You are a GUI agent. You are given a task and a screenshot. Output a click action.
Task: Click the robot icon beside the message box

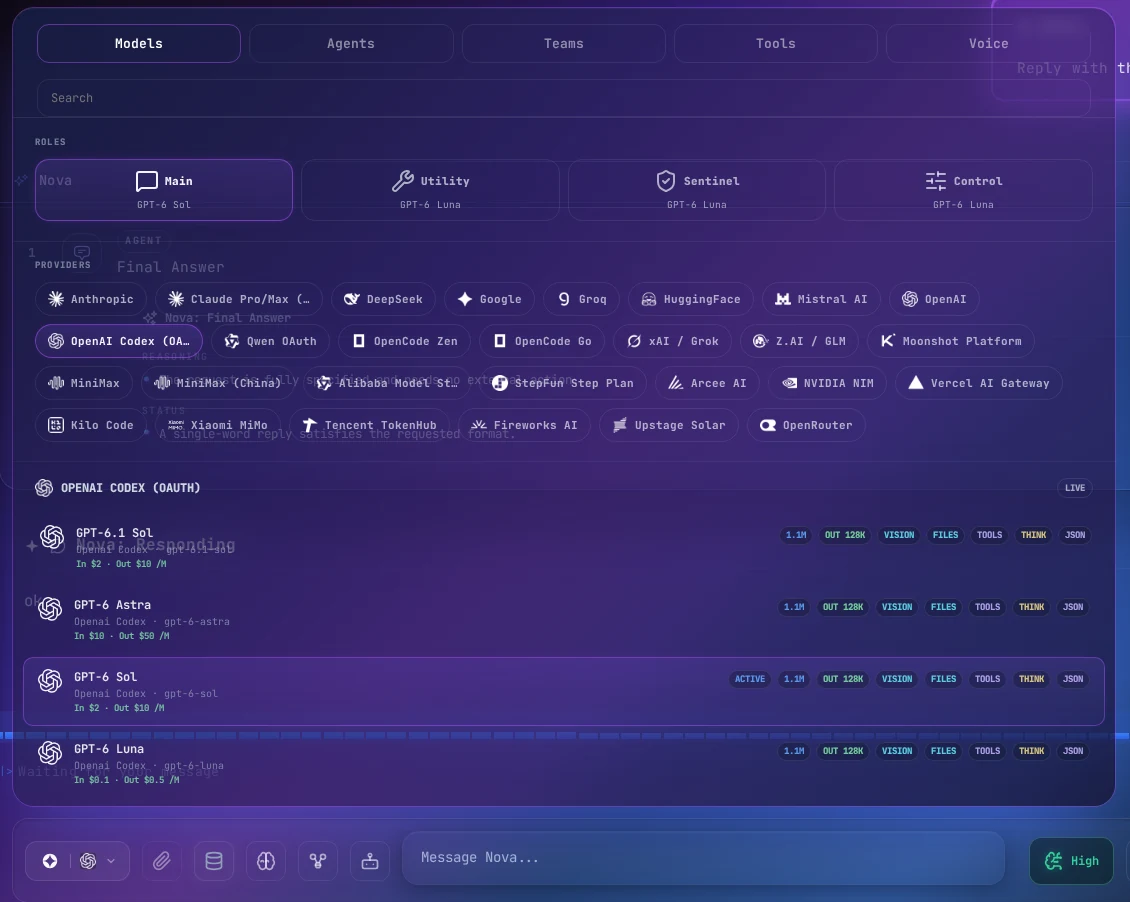(370, 861)
